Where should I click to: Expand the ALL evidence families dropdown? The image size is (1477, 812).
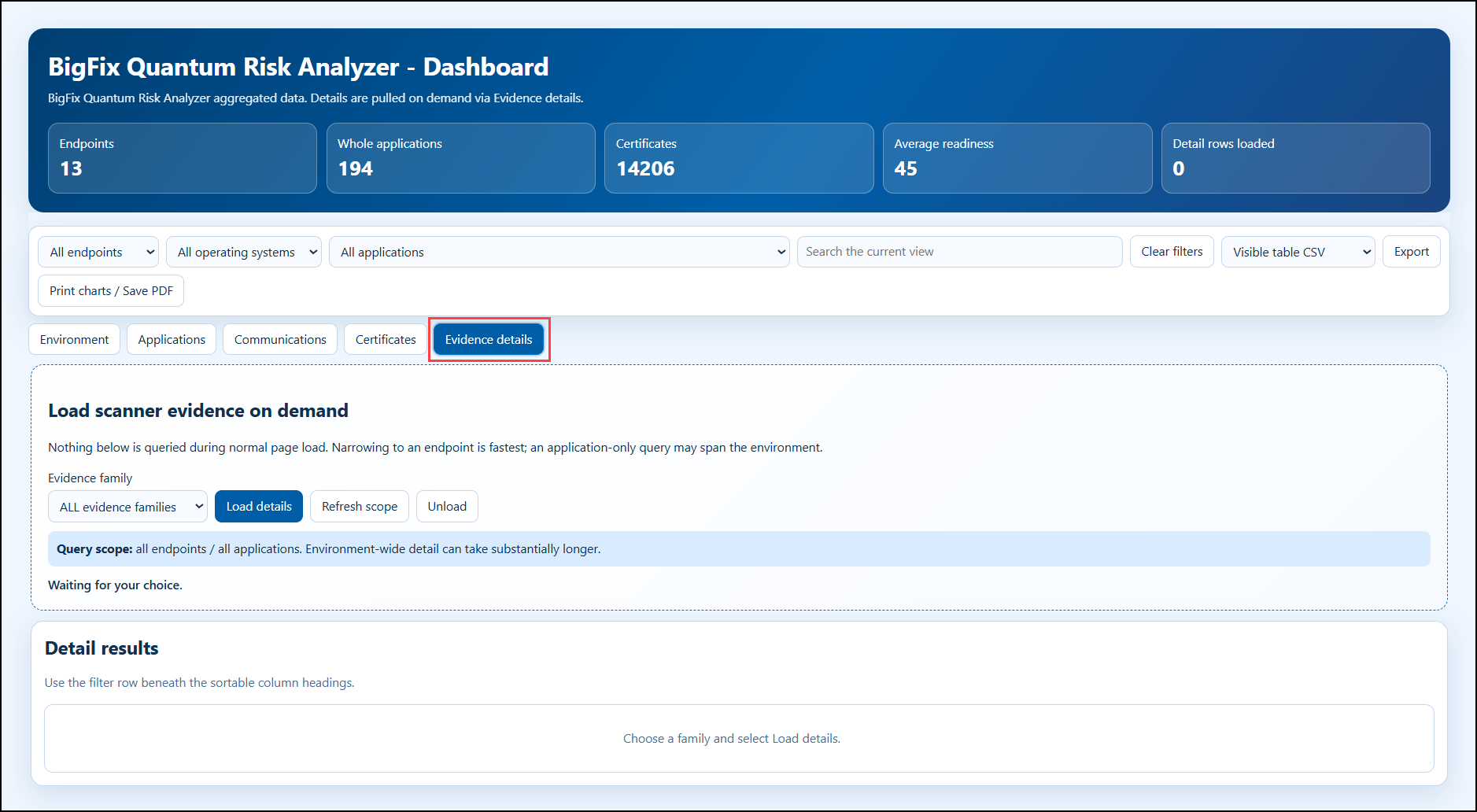pos(128,507)
